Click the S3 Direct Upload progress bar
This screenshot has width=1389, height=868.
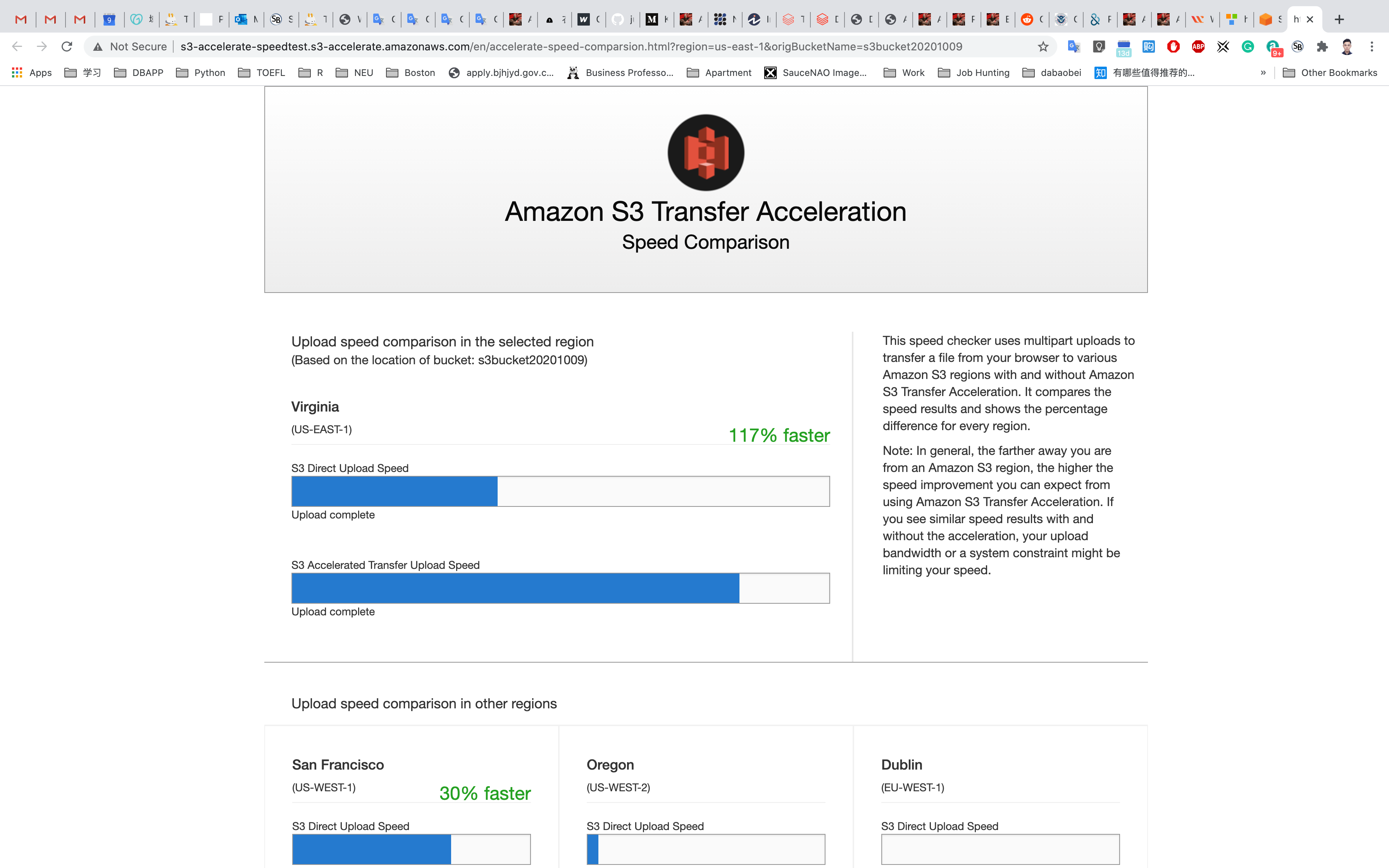[560, 491]
